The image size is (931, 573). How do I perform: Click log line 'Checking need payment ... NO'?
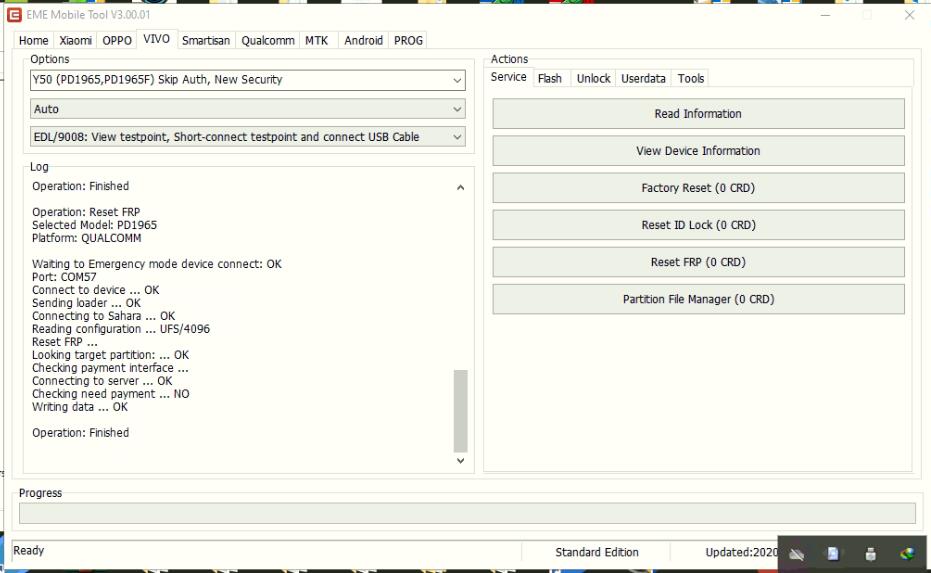110,394
